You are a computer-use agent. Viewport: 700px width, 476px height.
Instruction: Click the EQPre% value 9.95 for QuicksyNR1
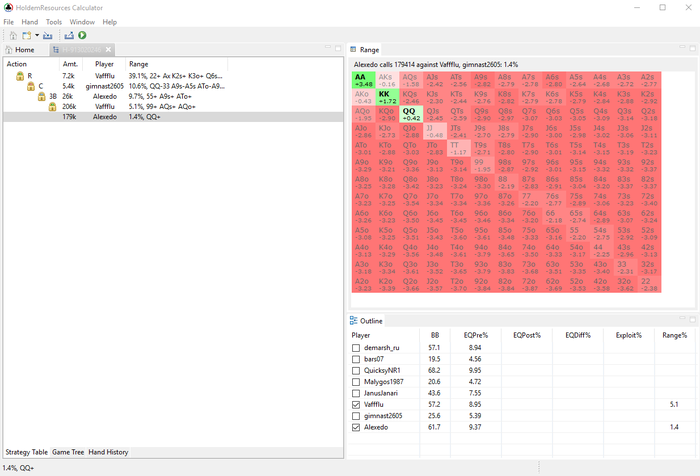[475, 371]
